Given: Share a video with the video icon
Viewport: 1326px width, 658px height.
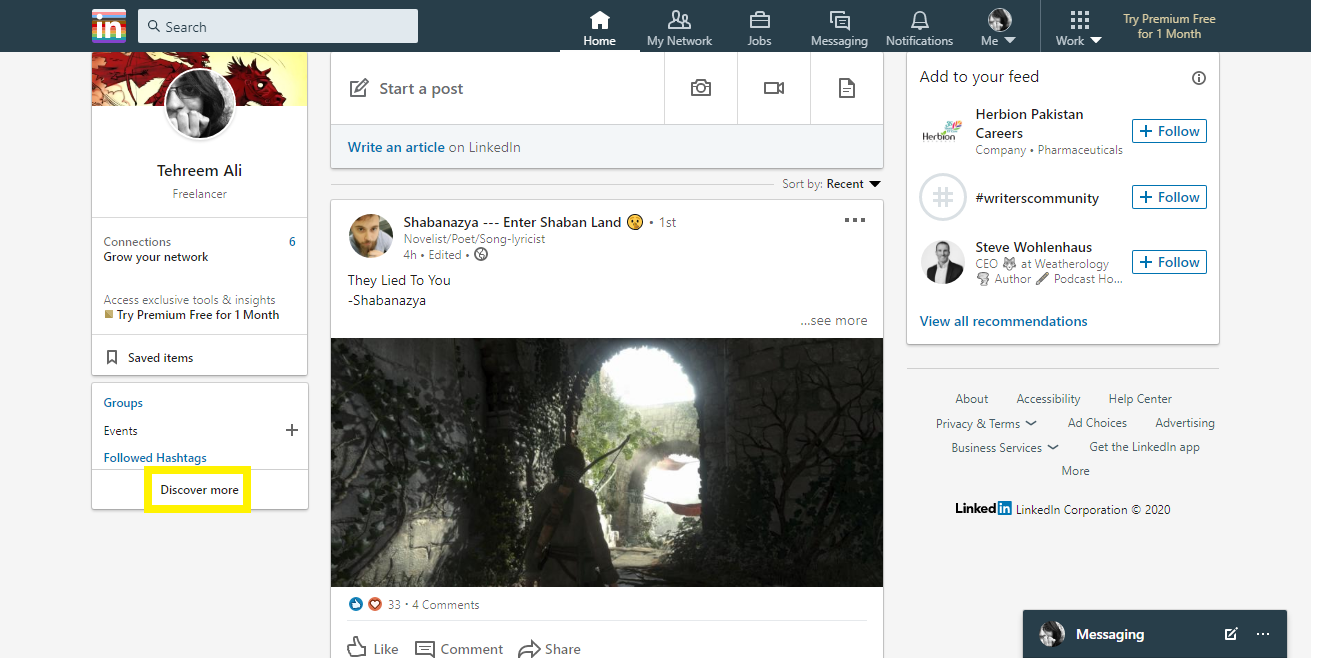Looking at the screenshot, I should point(774,88).
